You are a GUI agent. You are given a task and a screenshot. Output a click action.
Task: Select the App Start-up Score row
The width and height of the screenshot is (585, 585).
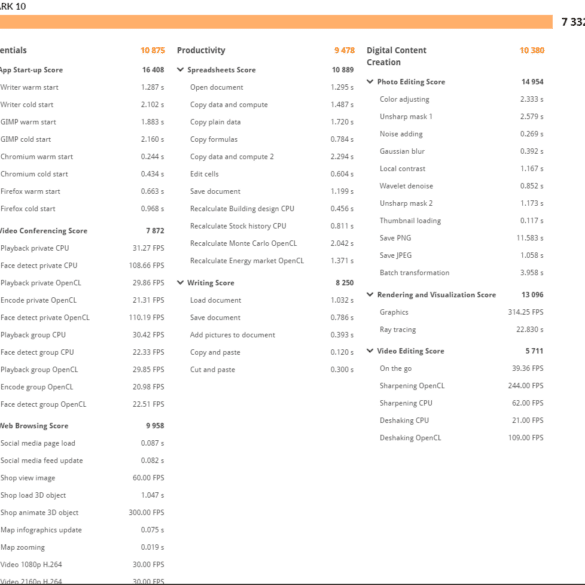pyautogui.click(x=82, y=70)
